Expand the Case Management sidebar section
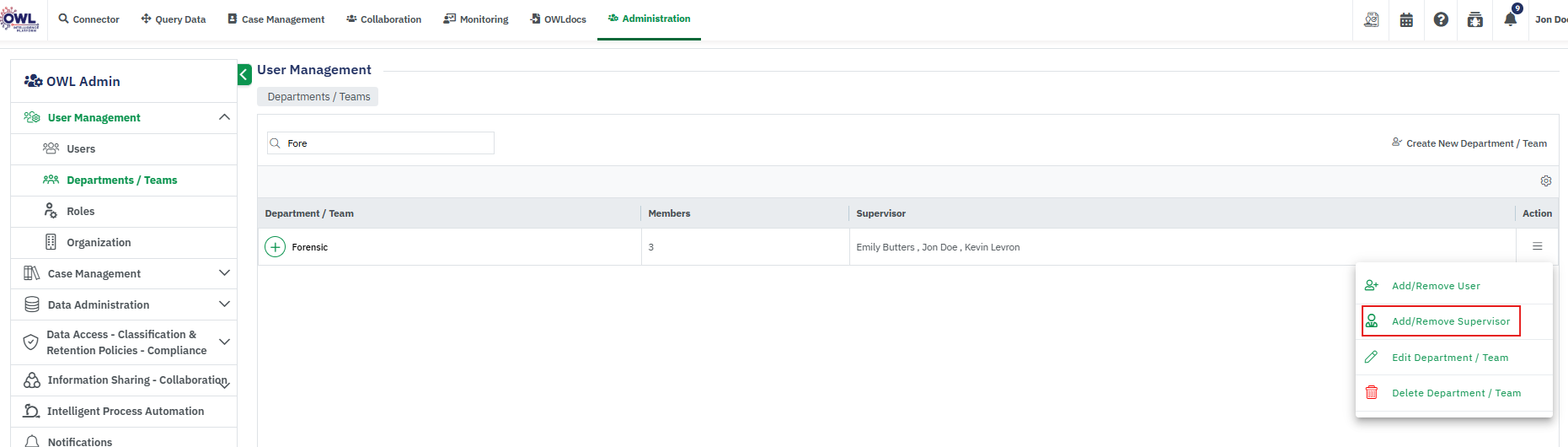Image resolution: width=1568 pixels, height=447 pixels. (224, 273)
